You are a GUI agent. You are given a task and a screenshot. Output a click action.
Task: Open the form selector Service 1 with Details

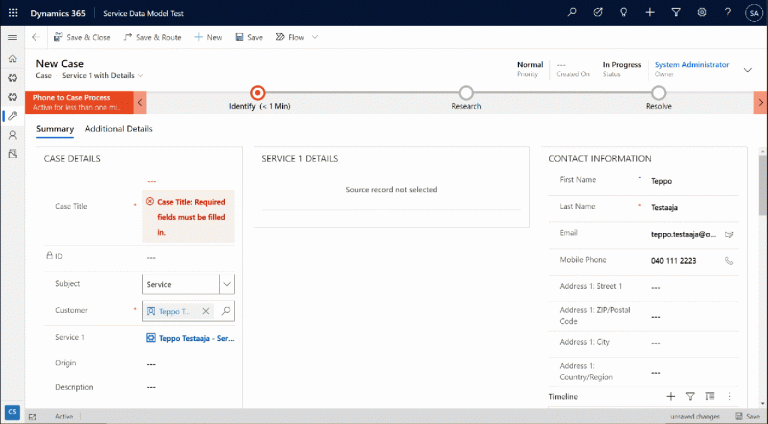102,75
